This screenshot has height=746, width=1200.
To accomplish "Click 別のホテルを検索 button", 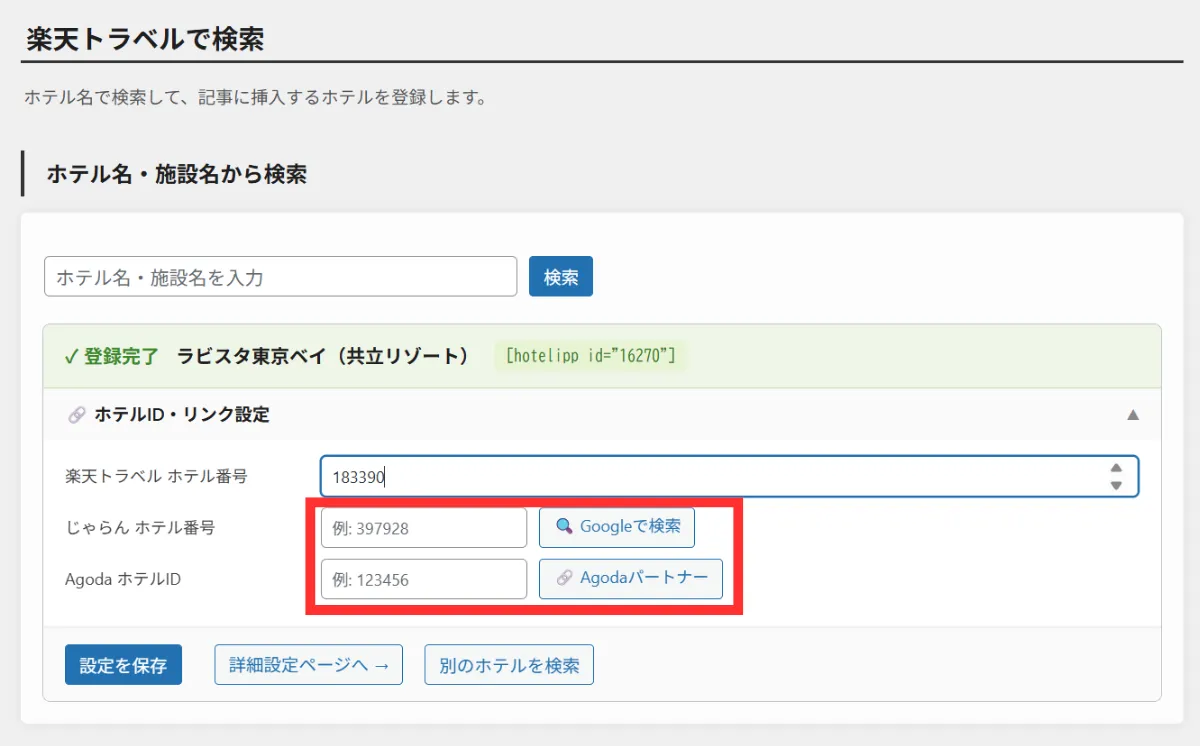I will point(509,665).
